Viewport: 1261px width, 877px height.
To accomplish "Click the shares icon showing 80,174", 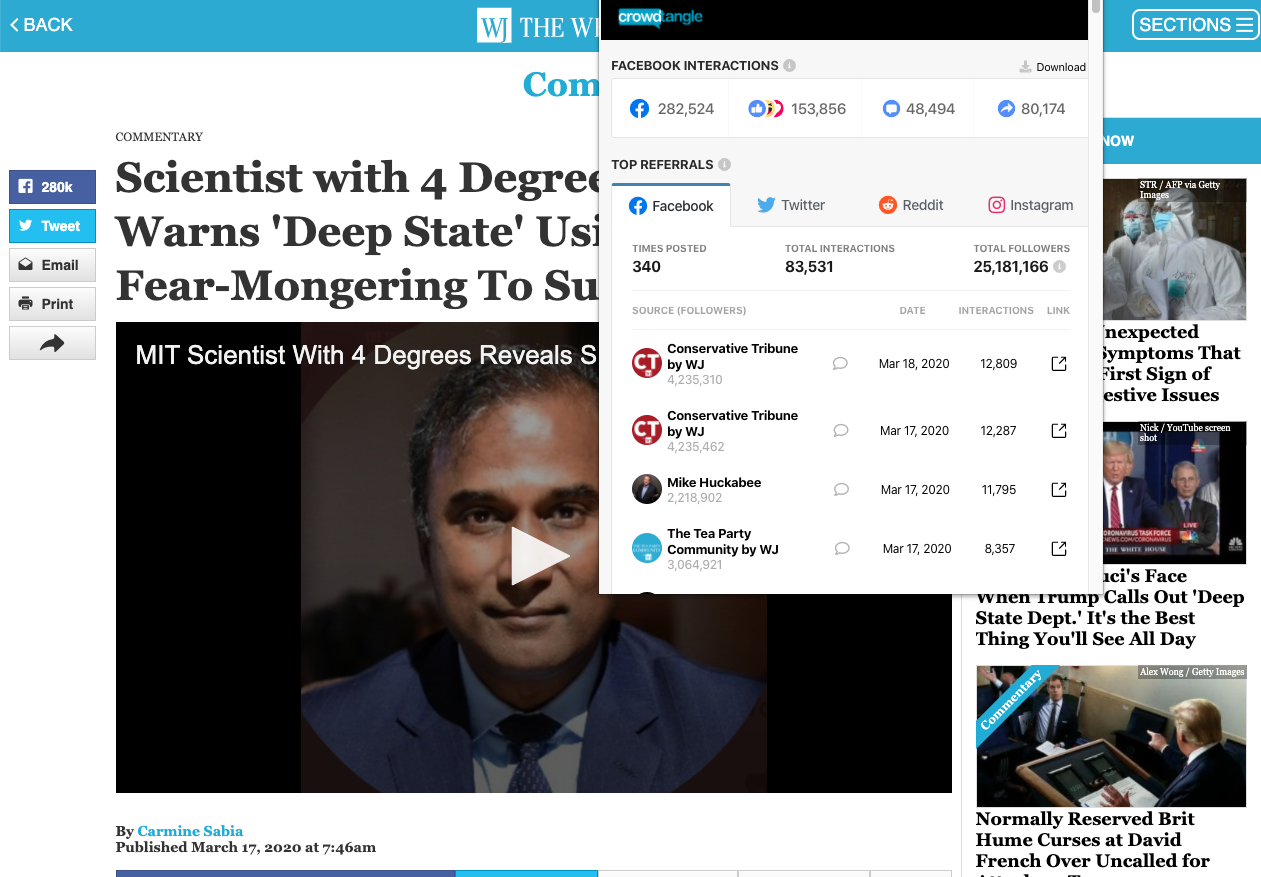I will pos(1005,108).
